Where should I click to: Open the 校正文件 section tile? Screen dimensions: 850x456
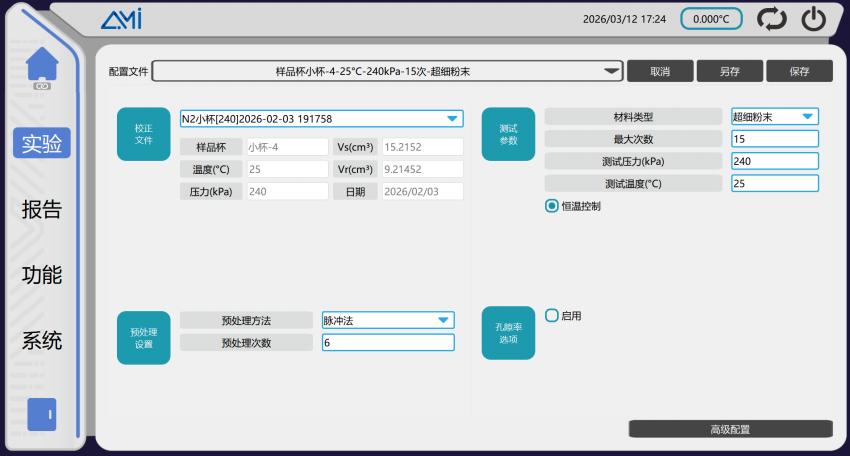(x=144, y=134)
